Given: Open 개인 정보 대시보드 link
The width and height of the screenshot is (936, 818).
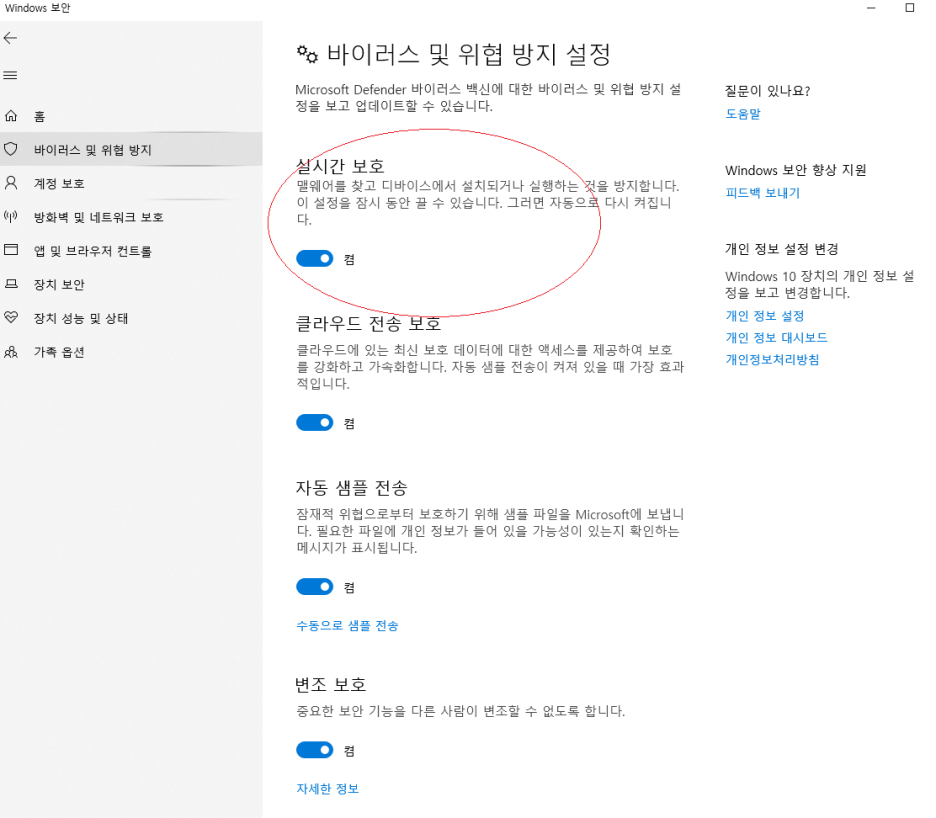Looking at the screenshot, I should click(777, 337).
